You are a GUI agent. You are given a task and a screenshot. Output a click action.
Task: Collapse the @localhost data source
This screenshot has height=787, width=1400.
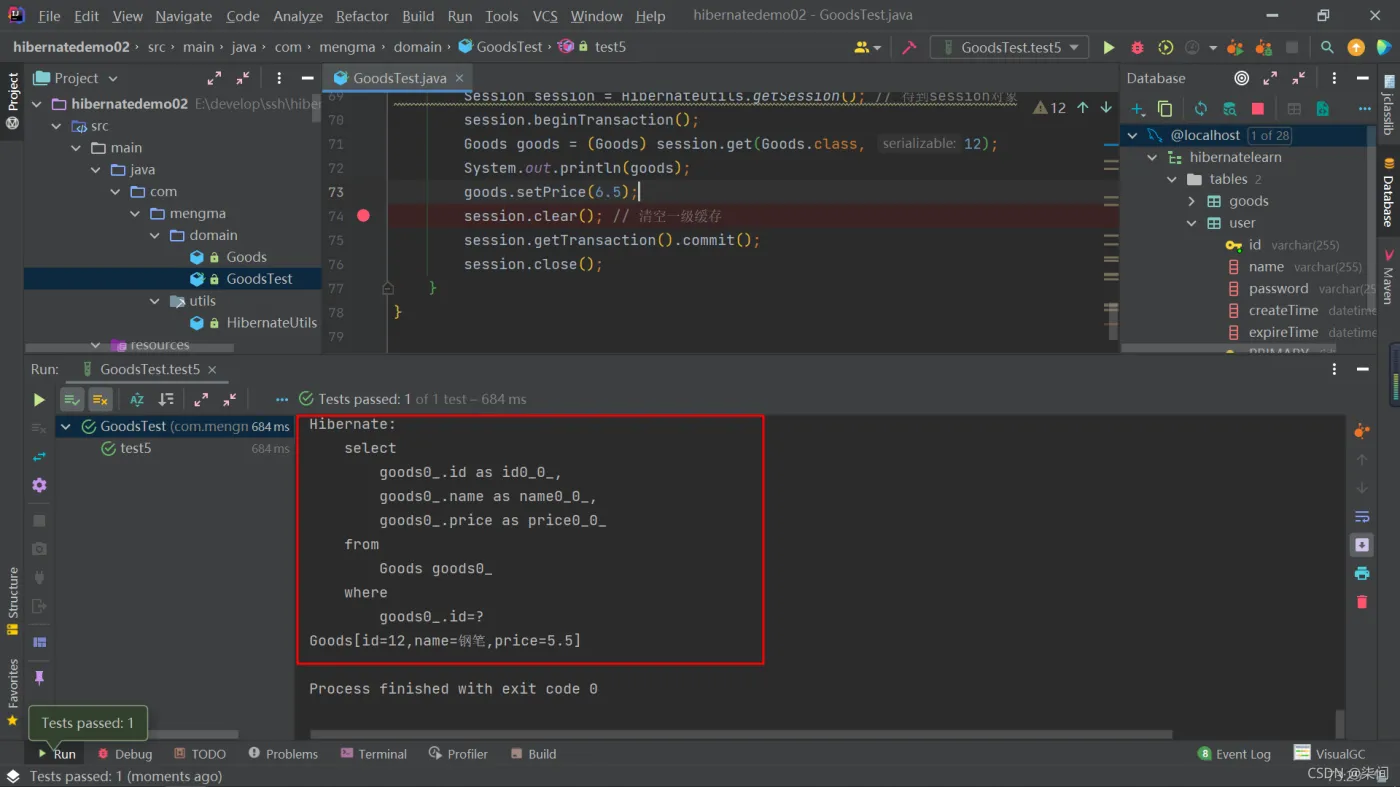click(1132, 135)
